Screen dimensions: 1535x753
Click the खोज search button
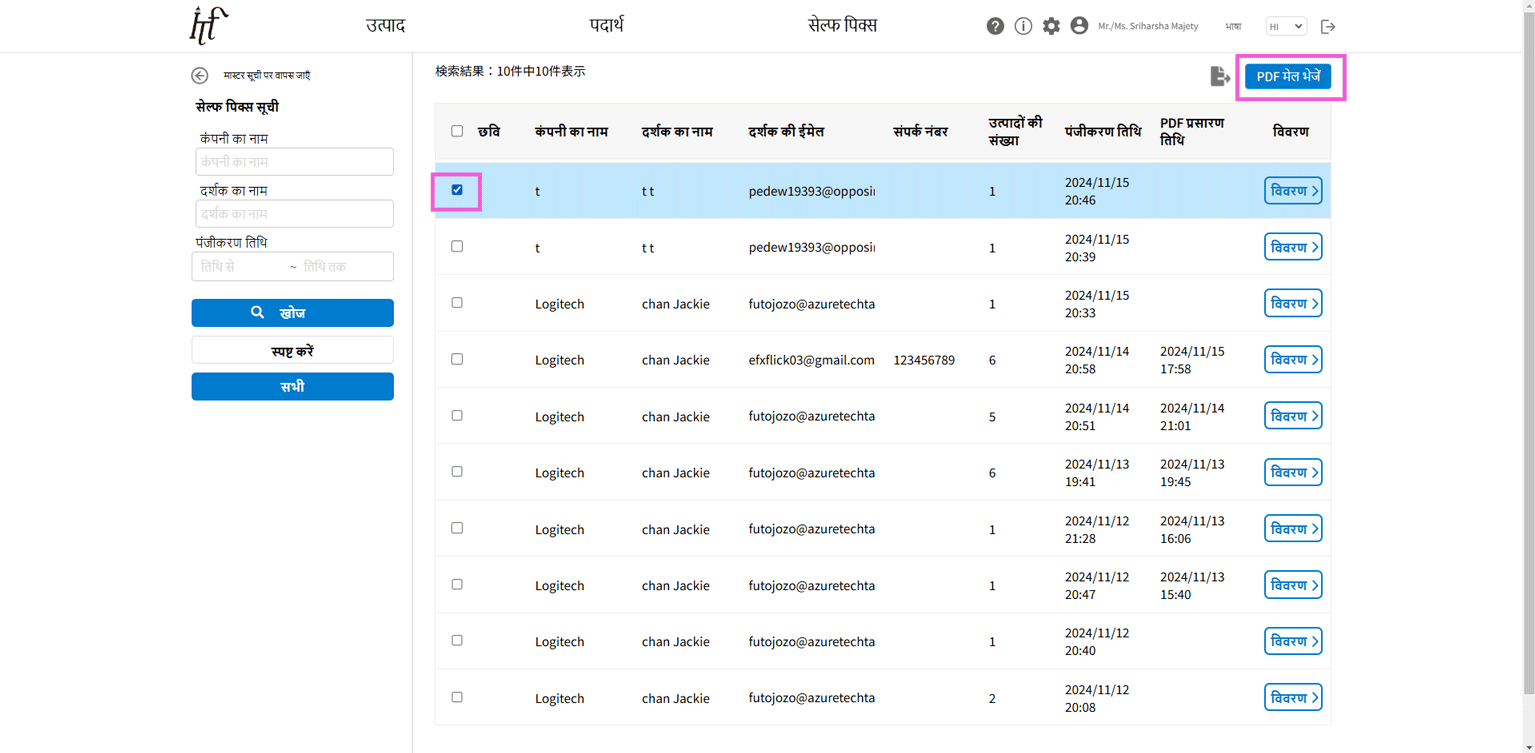coord(292,313)
